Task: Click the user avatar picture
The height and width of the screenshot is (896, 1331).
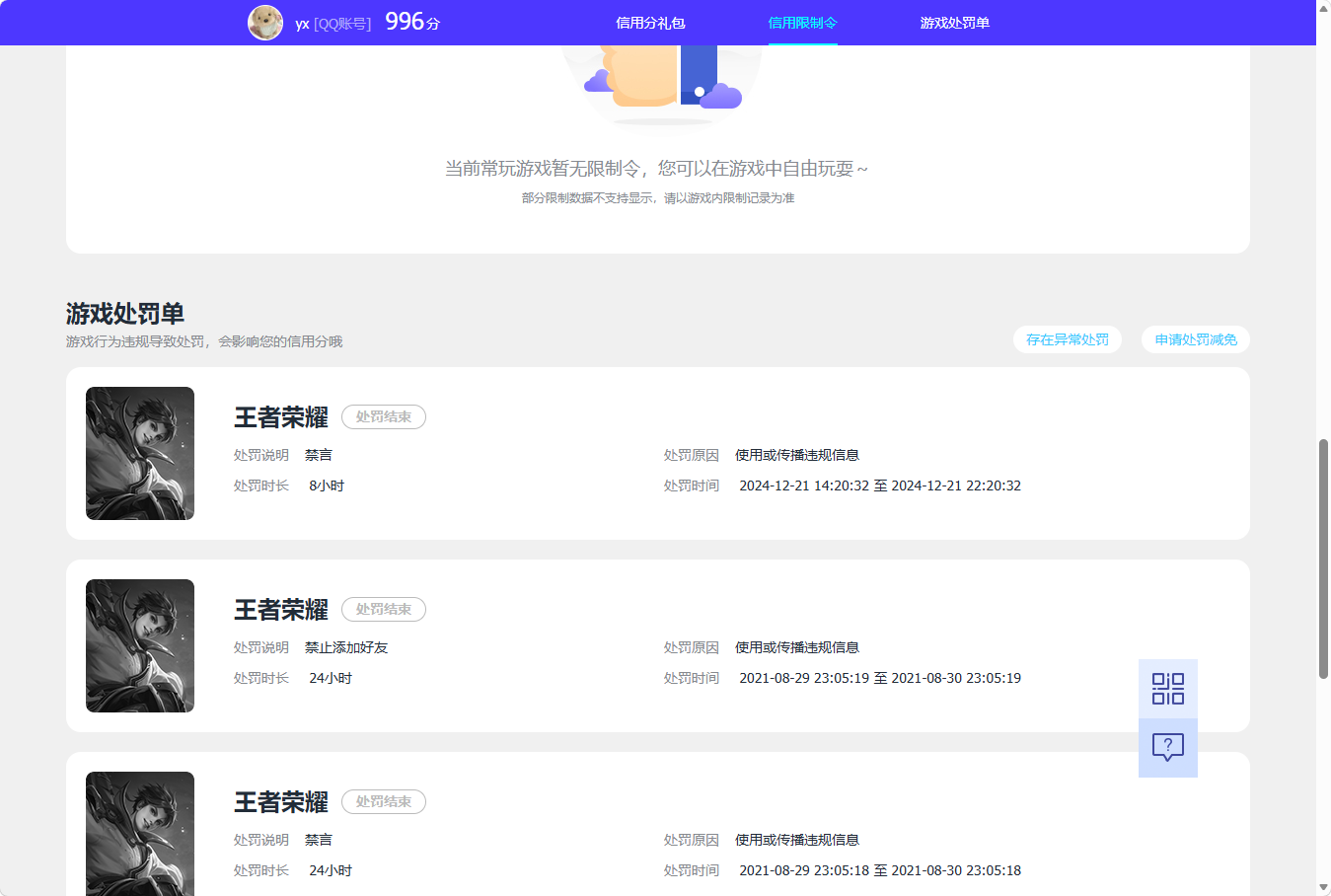Action: (x=265, y=23)
